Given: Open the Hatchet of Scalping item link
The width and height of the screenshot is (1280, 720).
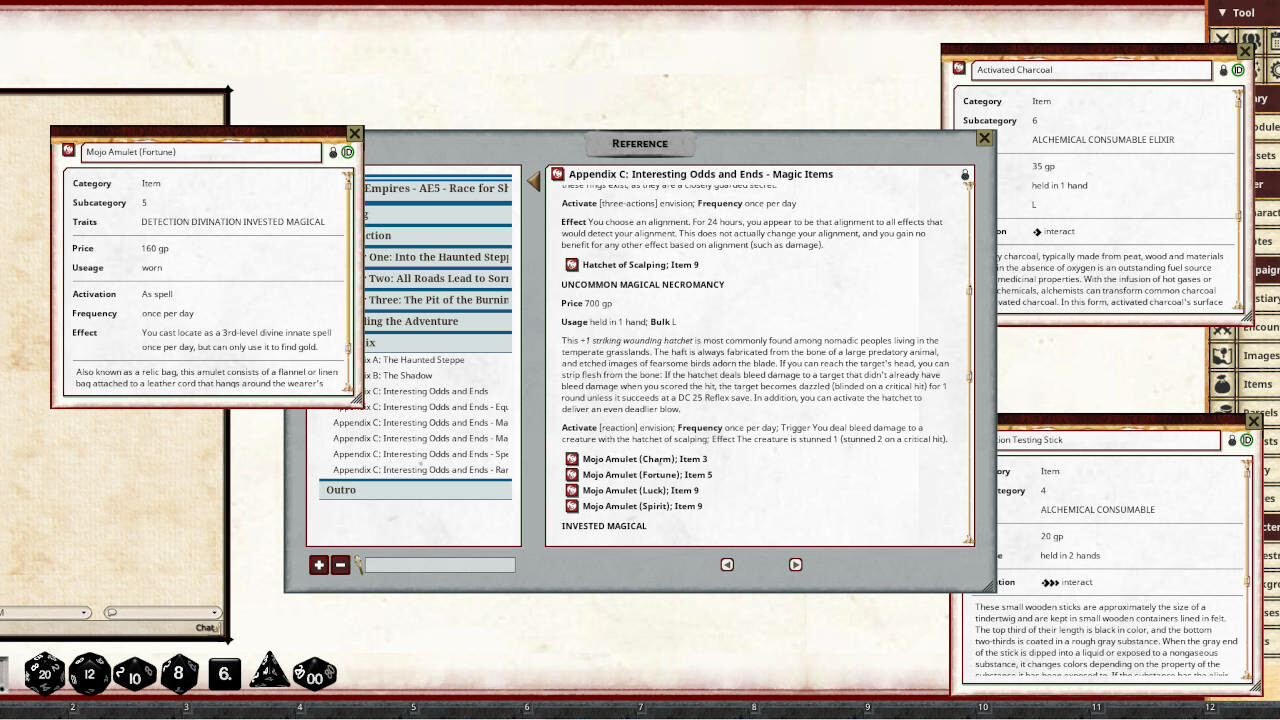Looking at the screenshot, I should (x=572, y=265).
